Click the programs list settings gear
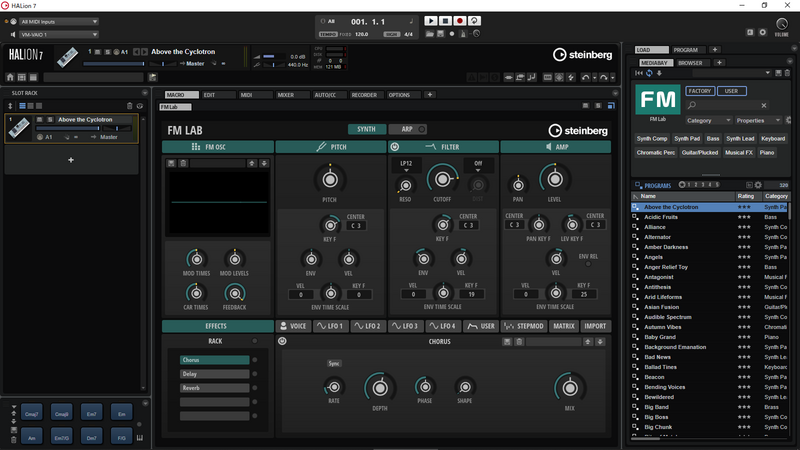 coord(758,185)
